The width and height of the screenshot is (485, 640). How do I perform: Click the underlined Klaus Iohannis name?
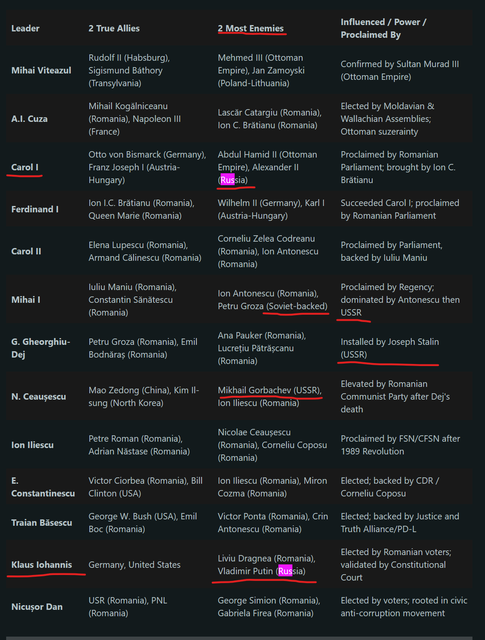[x=42, y=565]
